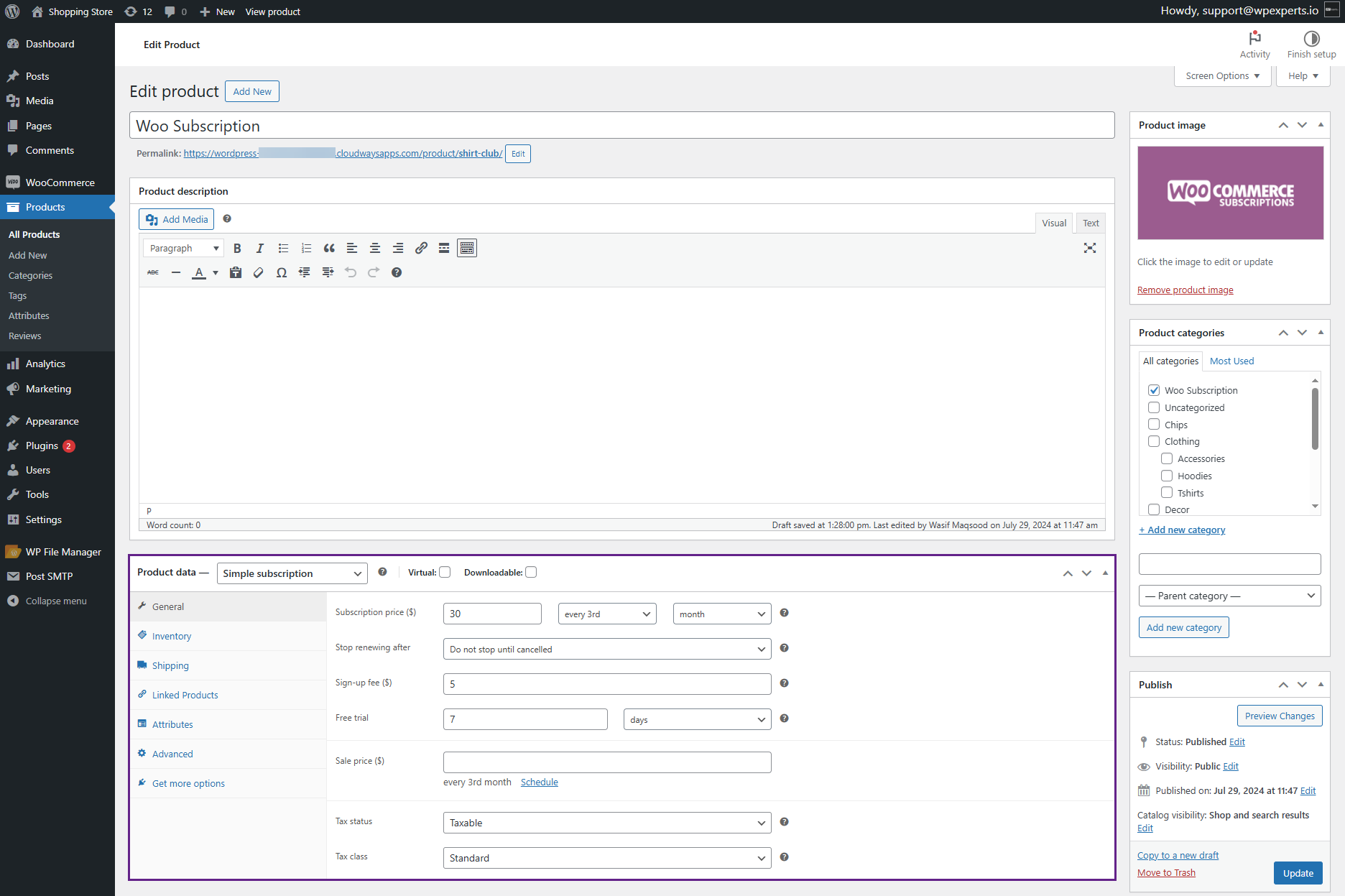Align text right
The width and height of the screenshot is (1345, 896).
[x=398, y=248]
